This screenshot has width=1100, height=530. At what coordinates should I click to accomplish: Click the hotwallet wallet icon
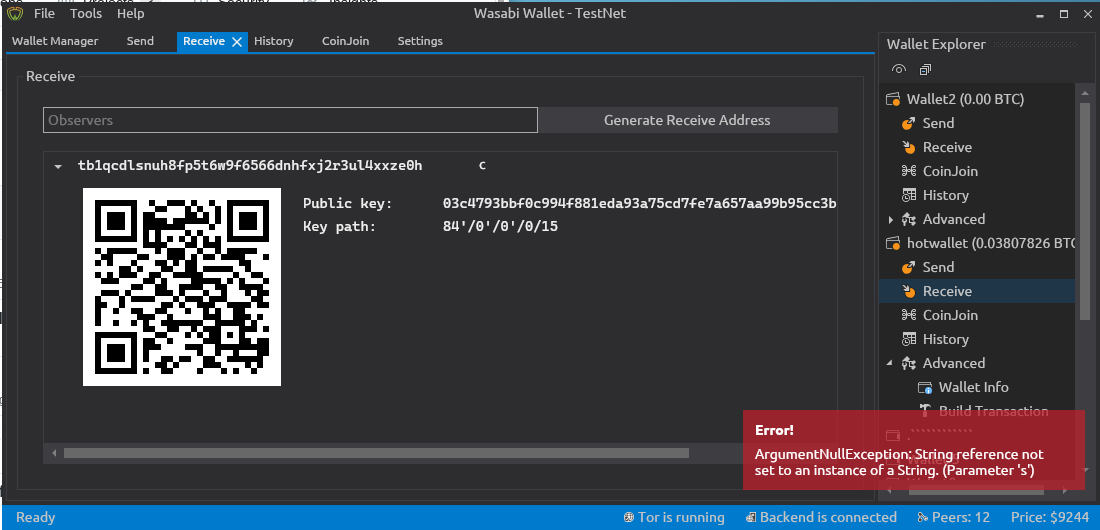(894, 243)
